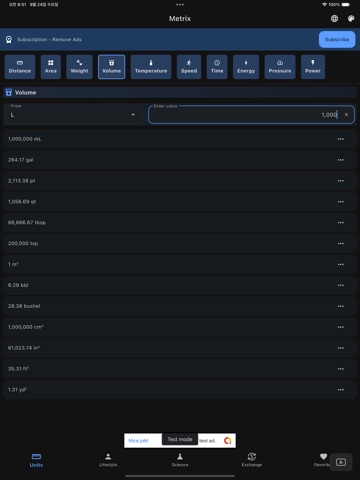The width and height of the screenshot is (360, 480).
Task: Tap the 2,113.38 pt value
Action: [x=22, y=181]
